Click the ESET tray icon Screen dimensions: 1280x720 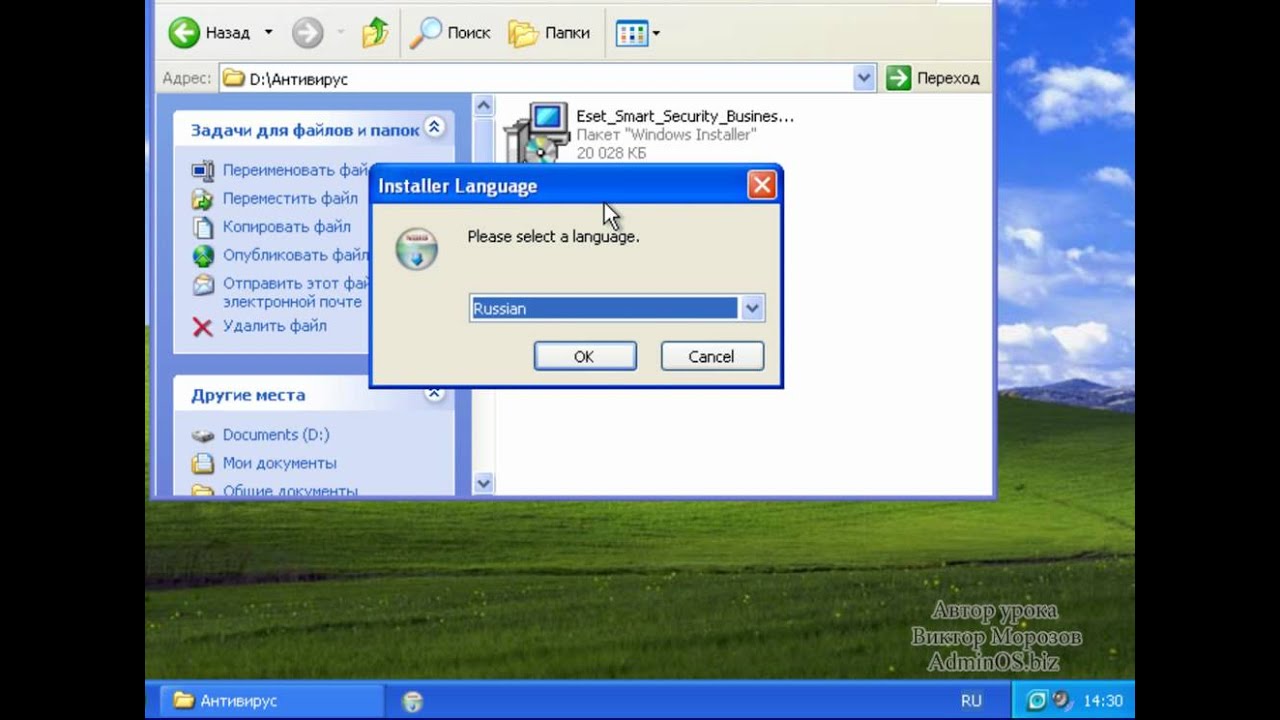pos(1037,700)
